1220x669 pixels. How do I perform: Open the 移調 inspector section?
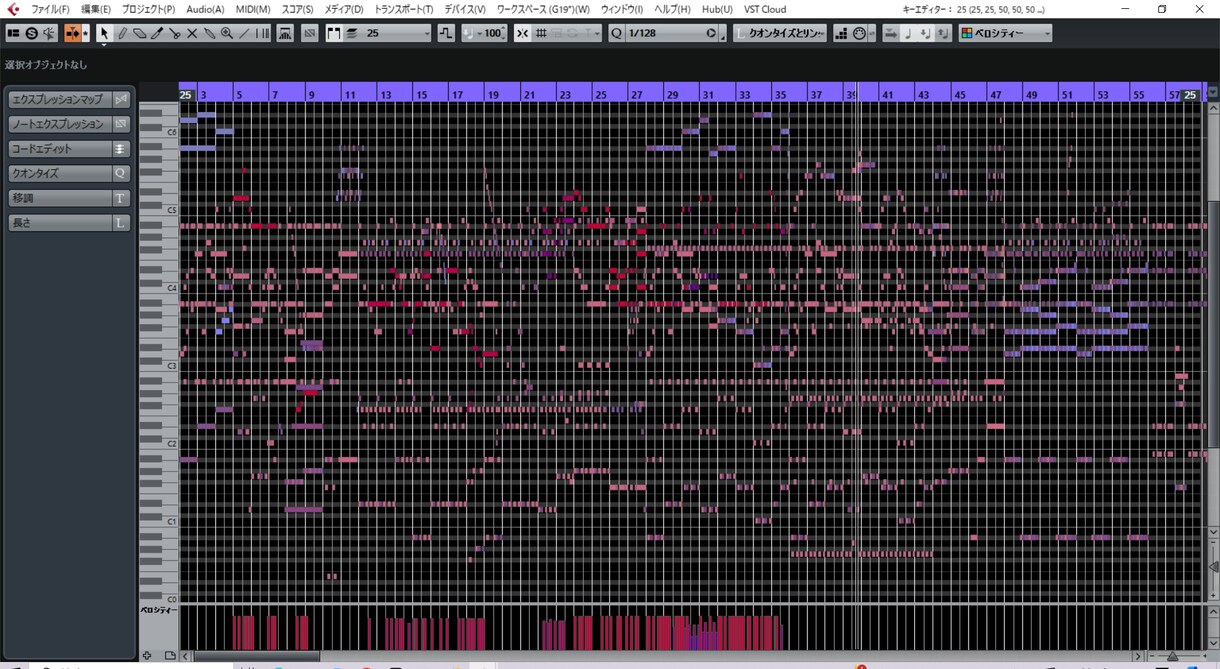59,198
